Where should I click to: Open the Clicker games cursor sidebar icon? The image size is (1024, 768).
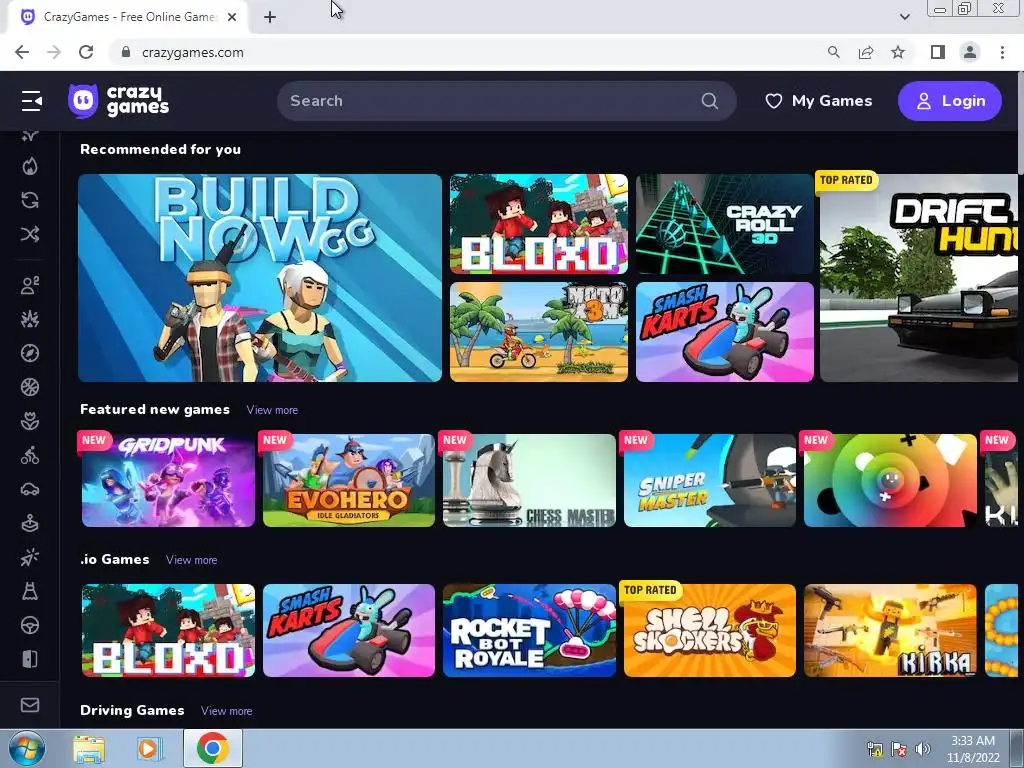[30, 557]
